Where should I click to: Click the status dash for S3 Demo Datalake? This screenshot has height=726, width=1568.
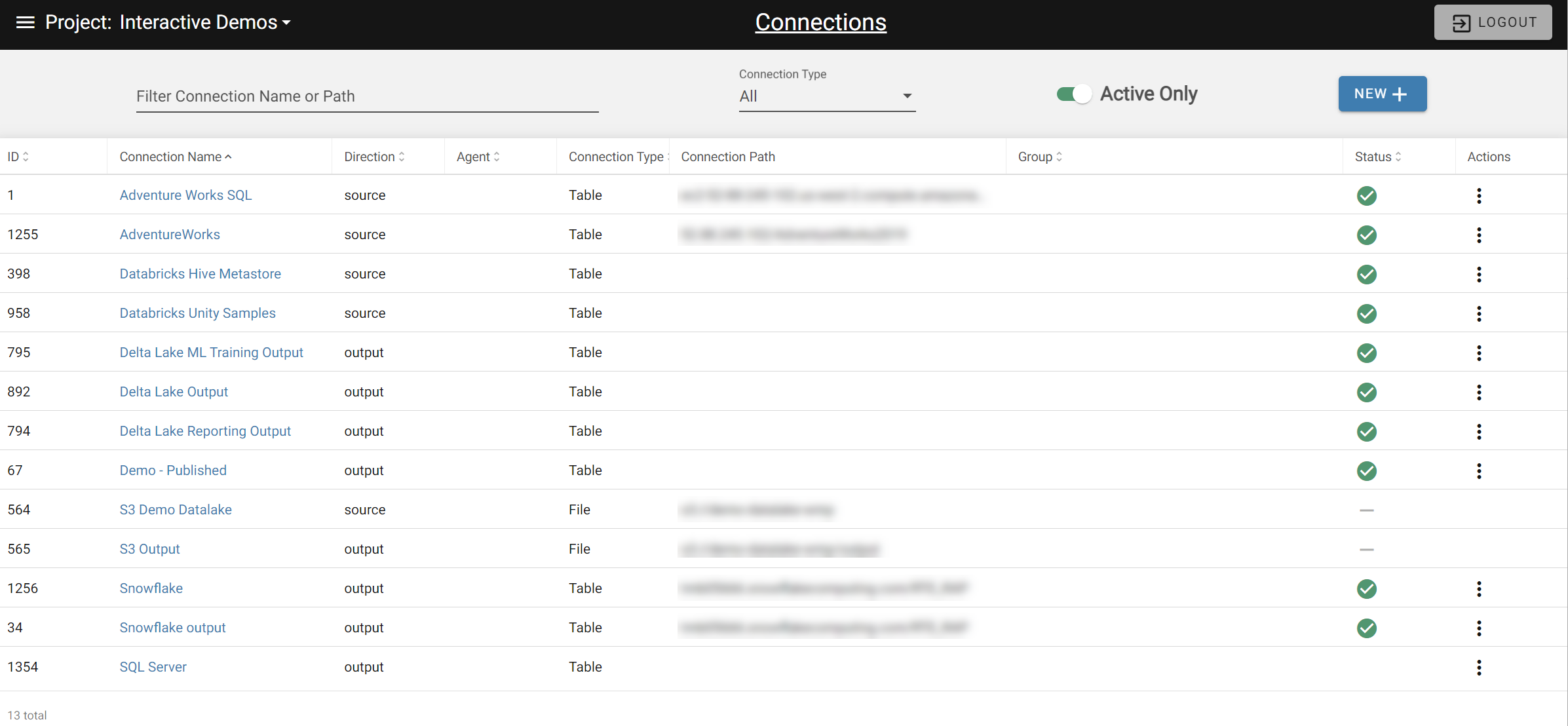pos(1366,510)
